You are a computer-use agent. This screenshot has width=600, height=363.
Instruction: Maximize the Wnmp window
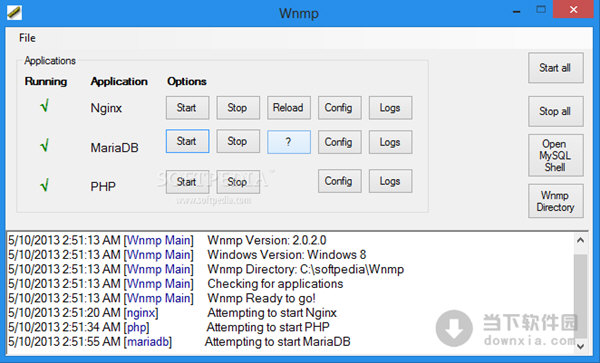click(x=541, y=10)
